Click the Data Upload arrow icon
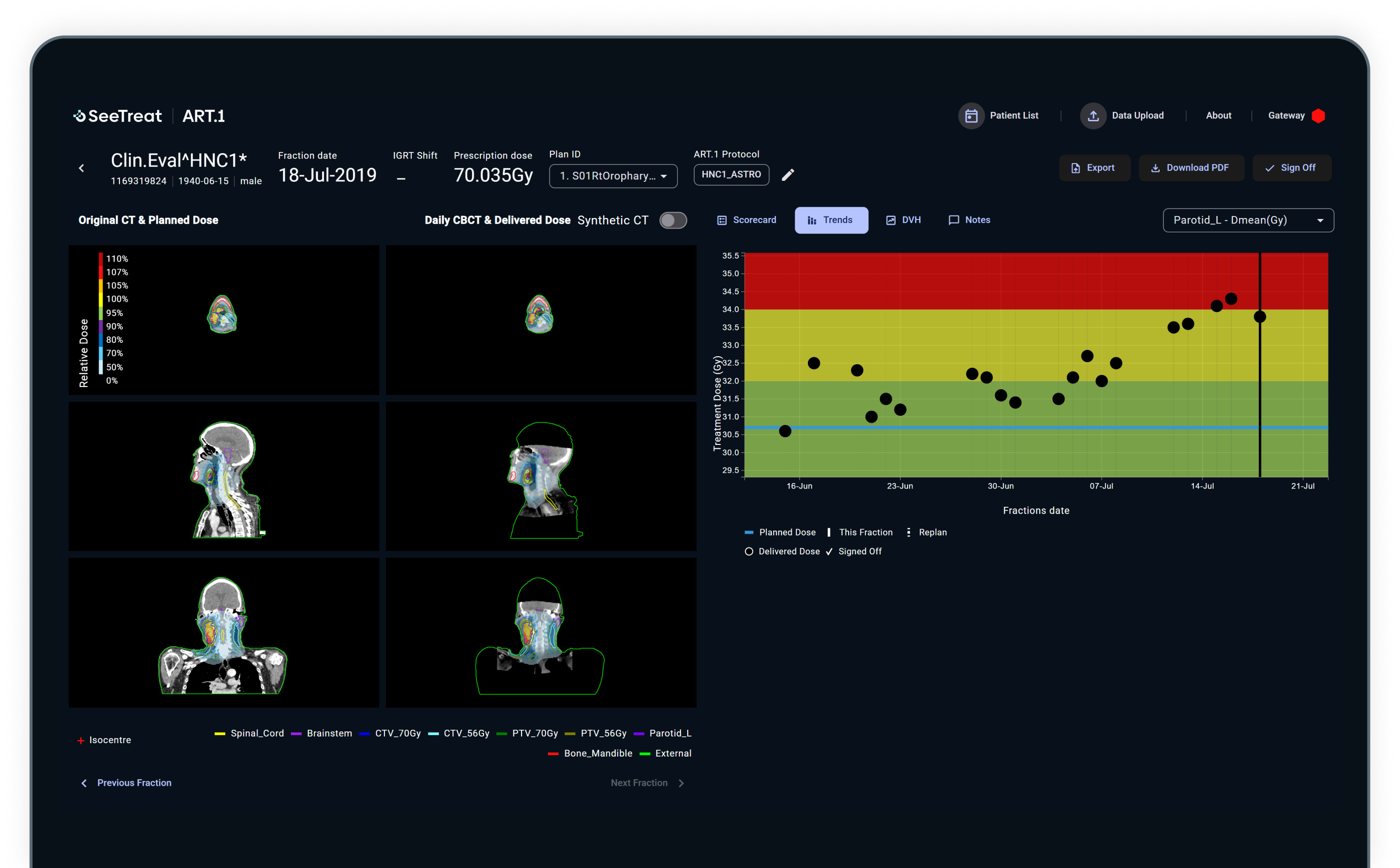 (1093, 116)
